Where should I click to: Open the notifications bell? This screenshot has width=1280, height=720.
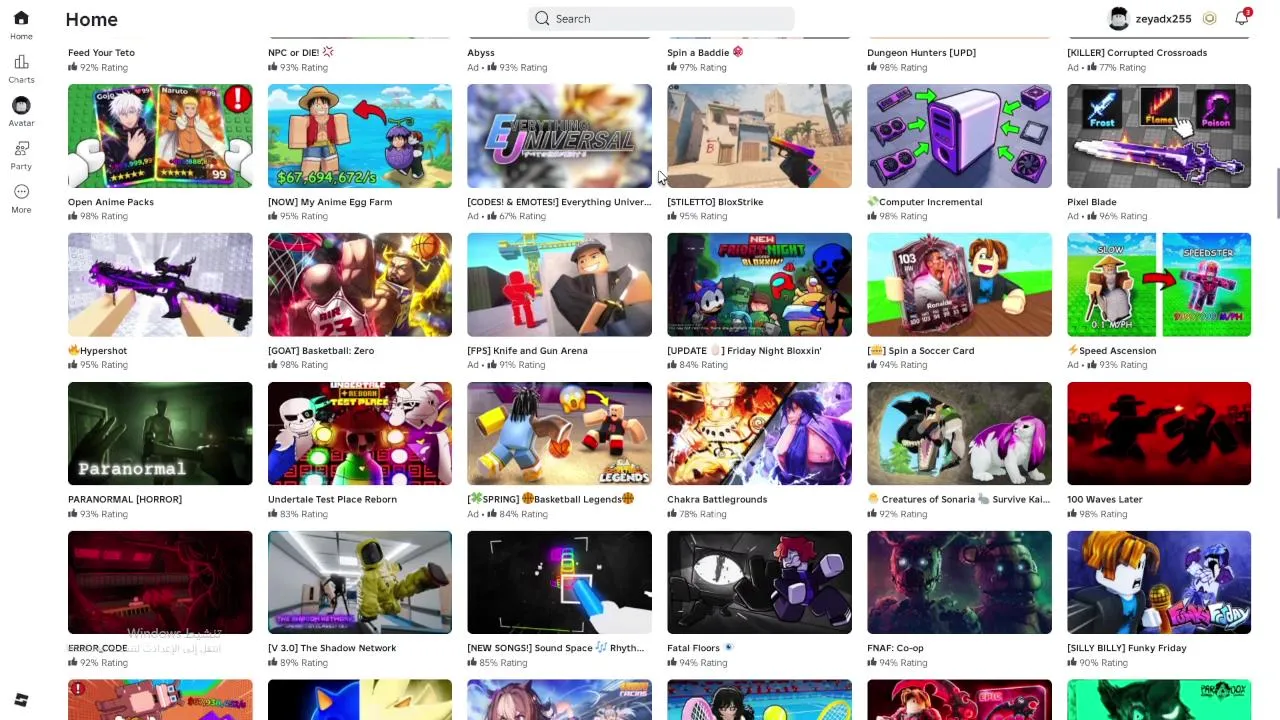(x=1242, y=18)
